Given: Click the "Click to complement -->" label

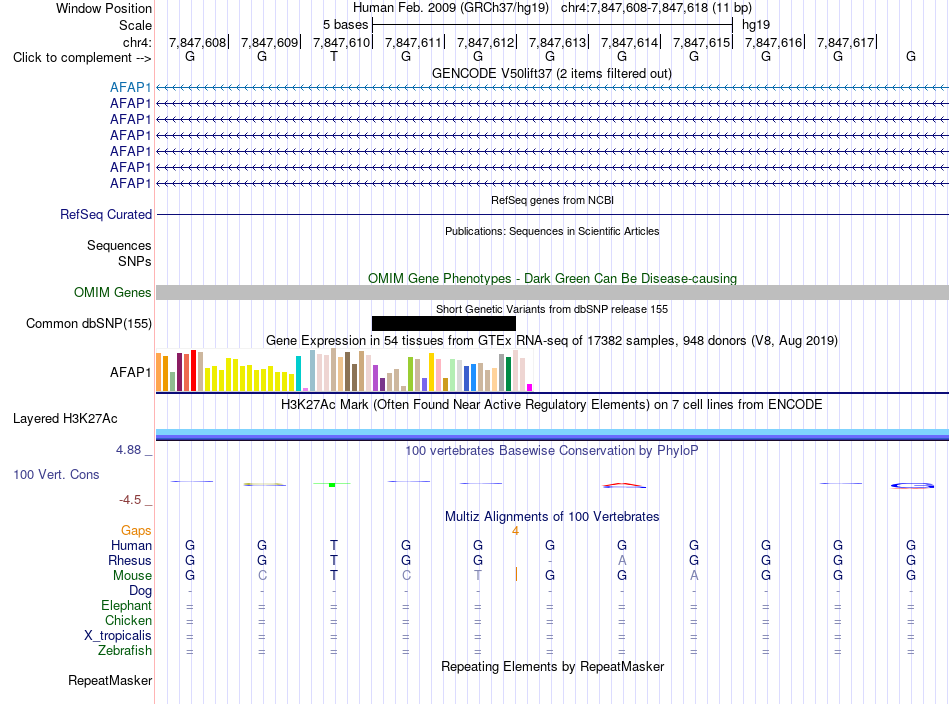Looking at the screenshot, I should [x=82, y=58].
